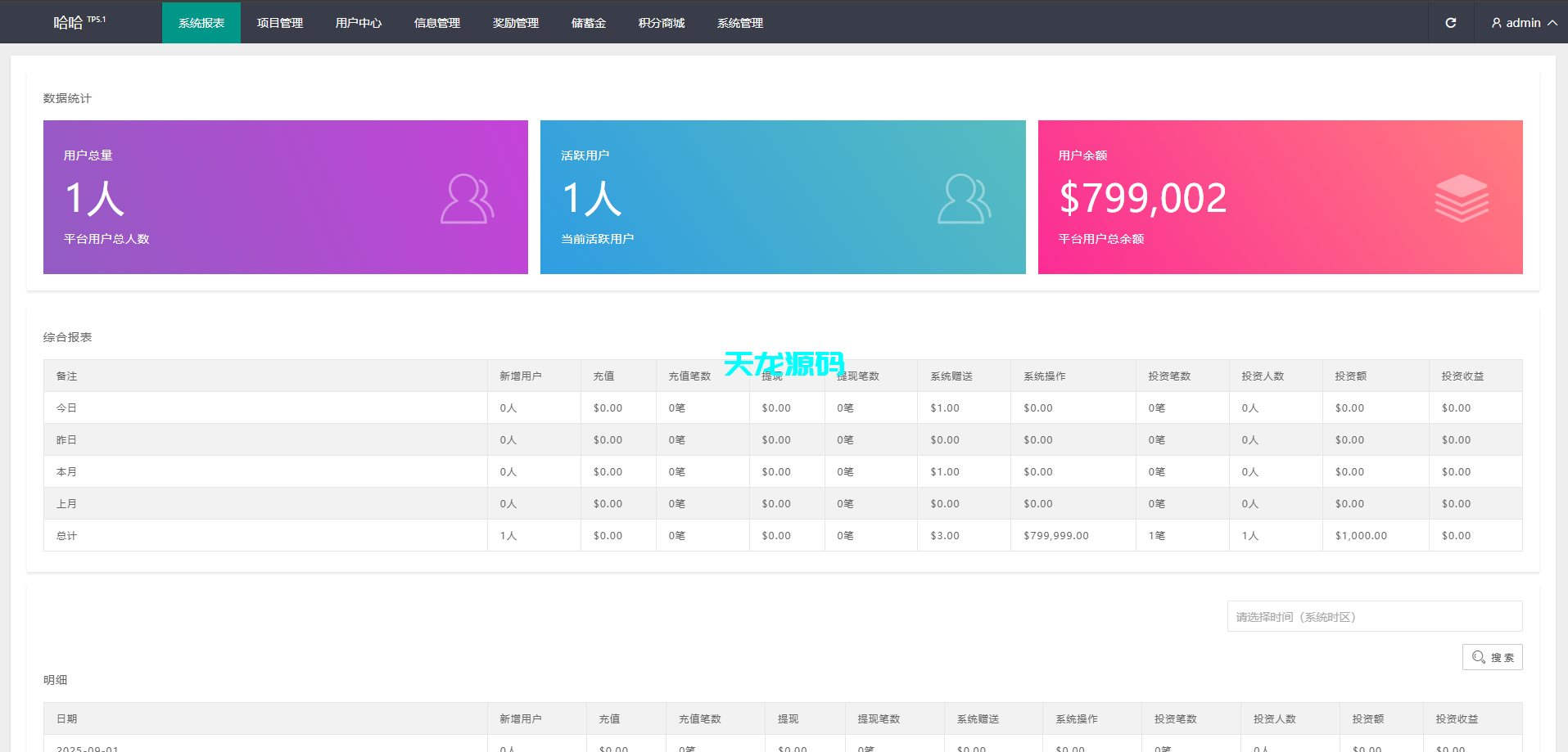Expand the admin account menu chevron

(1553, 22)
